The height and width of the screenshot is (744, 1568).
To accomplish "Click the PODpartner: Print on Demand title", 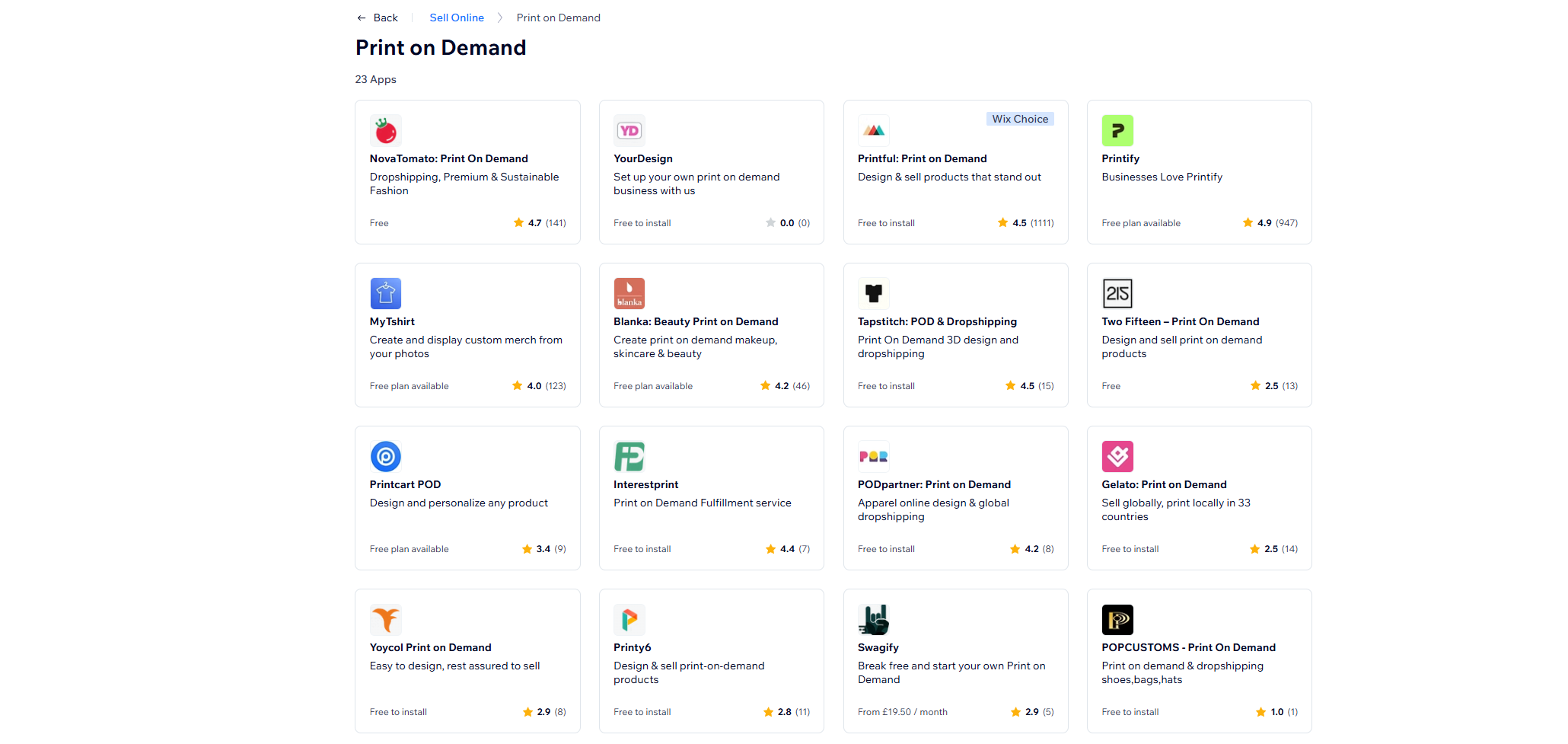I will (x=934, y=484).
